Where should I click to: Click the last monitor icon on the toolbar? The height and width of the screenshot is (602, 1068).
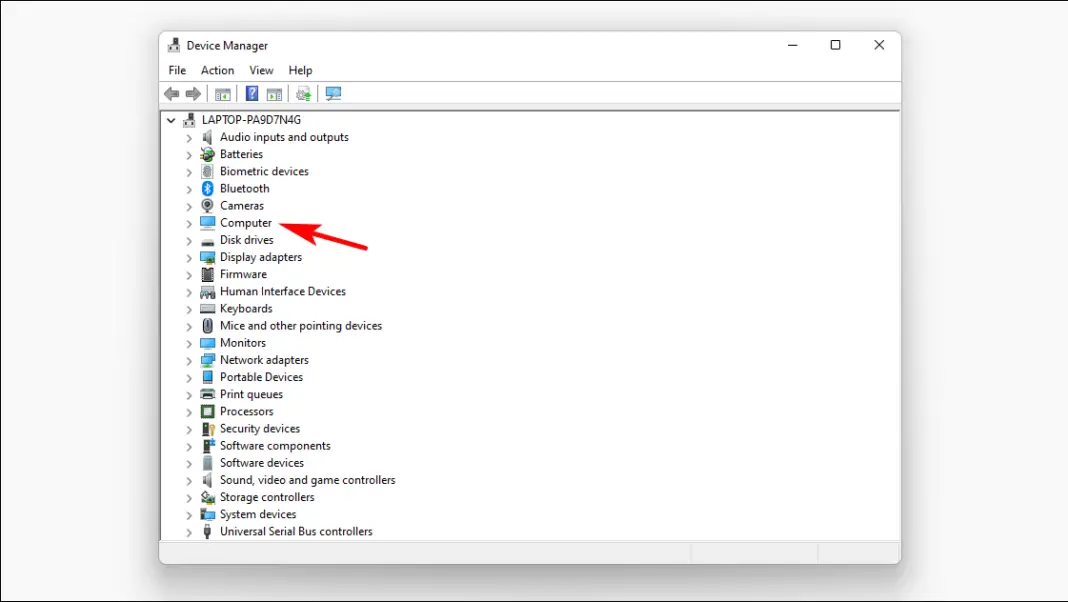[x=333, y=93]
